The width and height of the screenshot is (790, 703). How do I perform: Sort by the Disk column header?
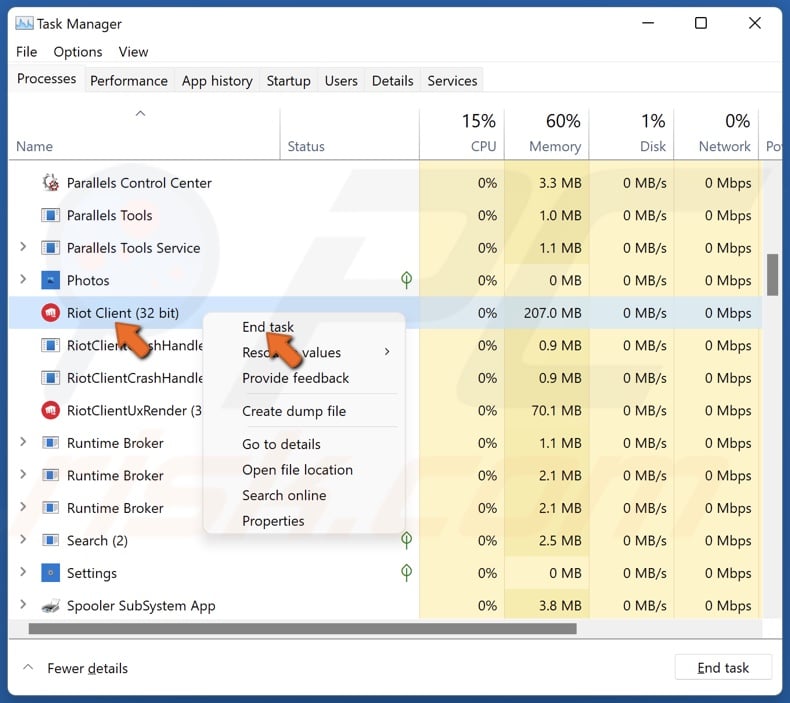click(631, 134)
